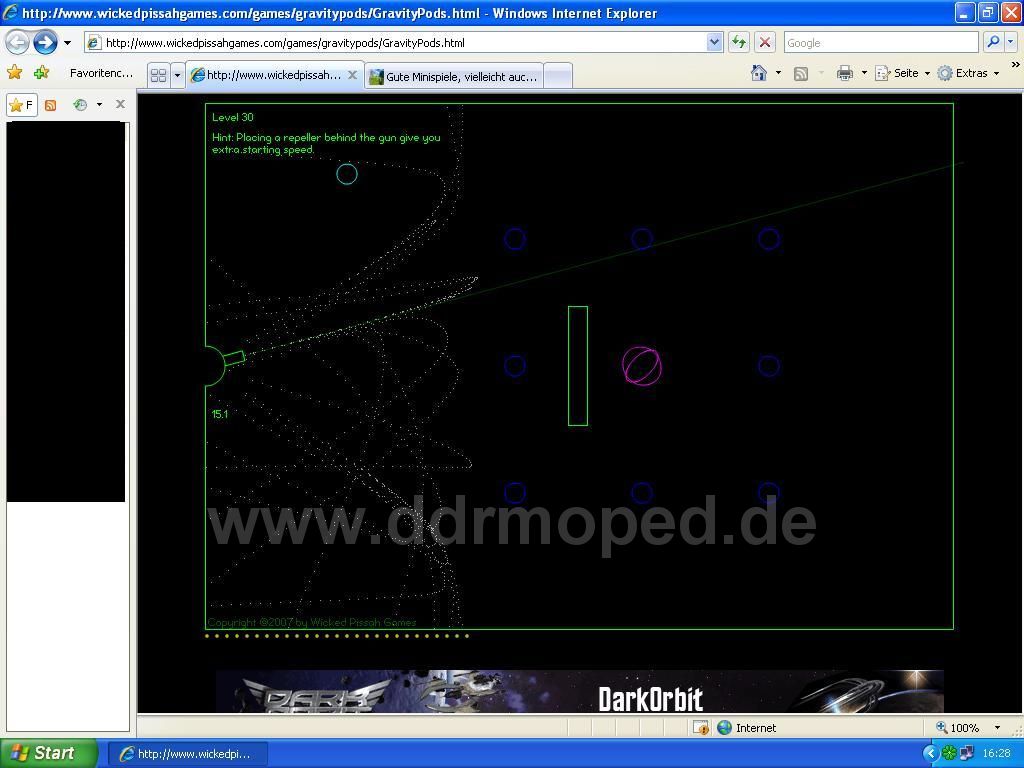Open the Seite menu dropdown
Image resolution: width=1024 pixels, height=768 pixels.
(x=902, y=73)
